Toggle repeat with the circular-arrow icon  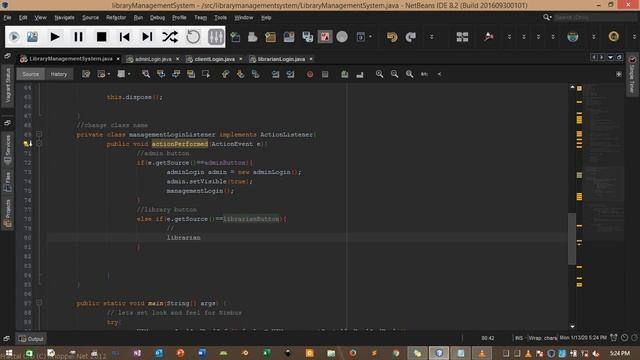(193, 37)
